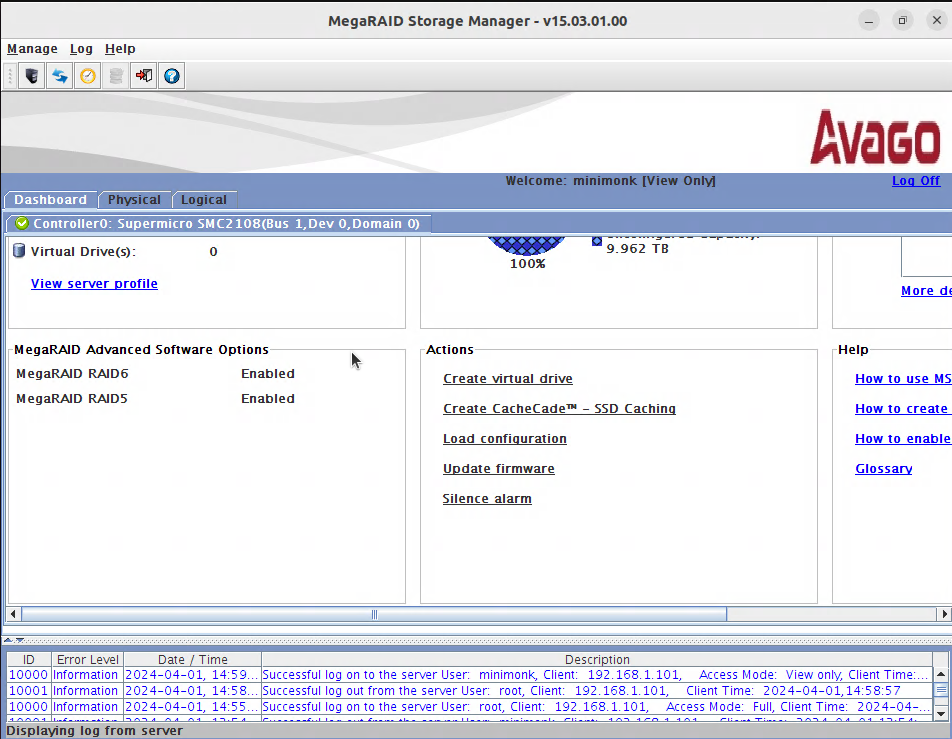Click the MegaRAID RAID6 option label

tap(72, 373)
